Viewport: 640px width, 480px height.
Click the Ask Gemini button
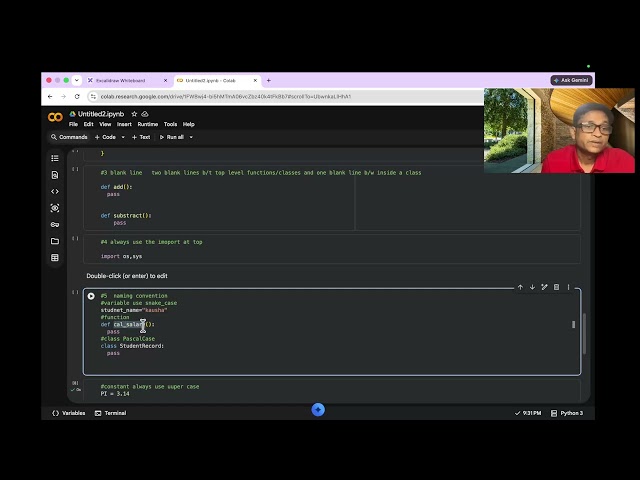(x=571, y=80)
